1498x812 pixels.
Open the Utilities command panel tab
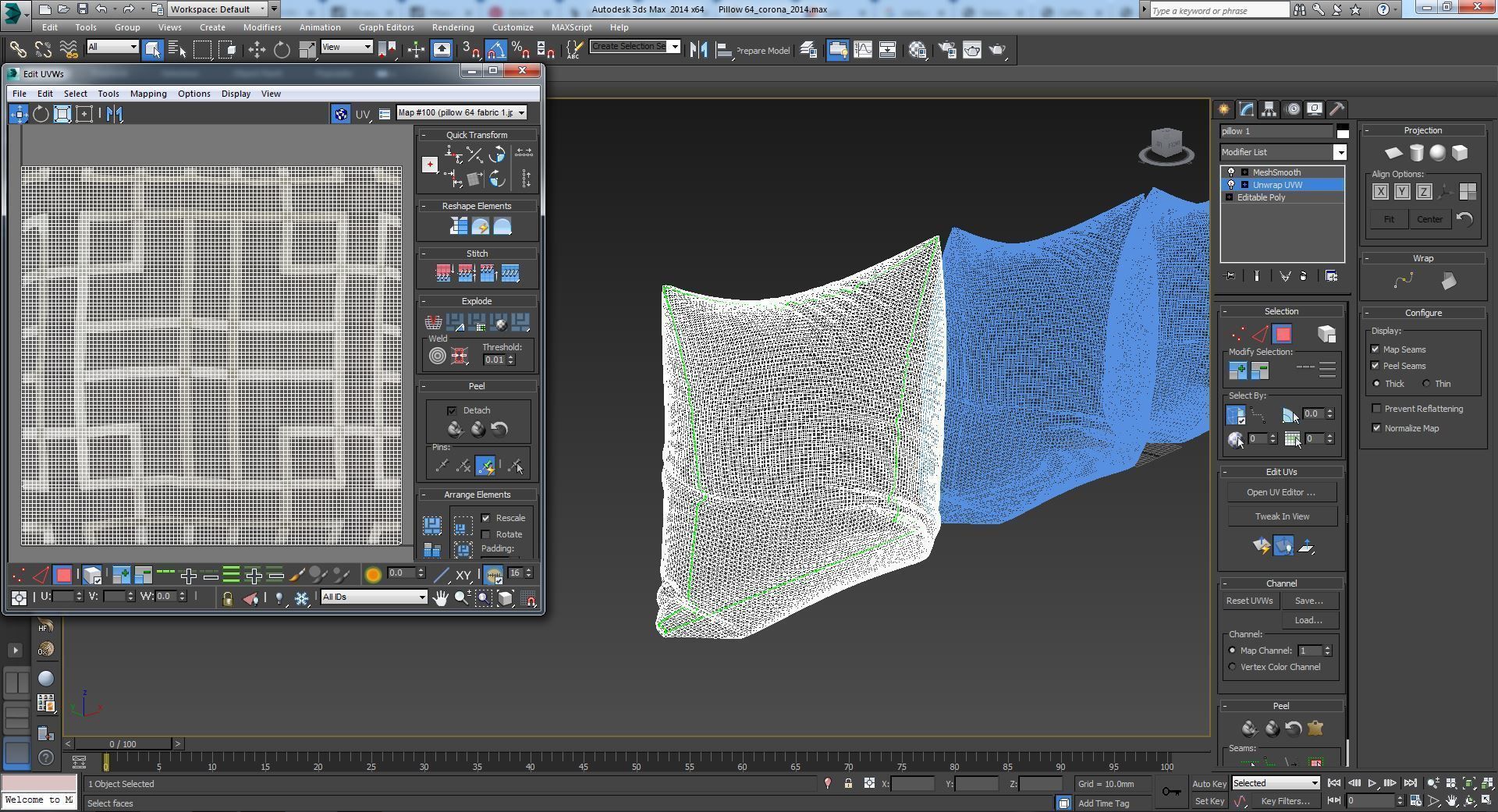(1336, 109)
